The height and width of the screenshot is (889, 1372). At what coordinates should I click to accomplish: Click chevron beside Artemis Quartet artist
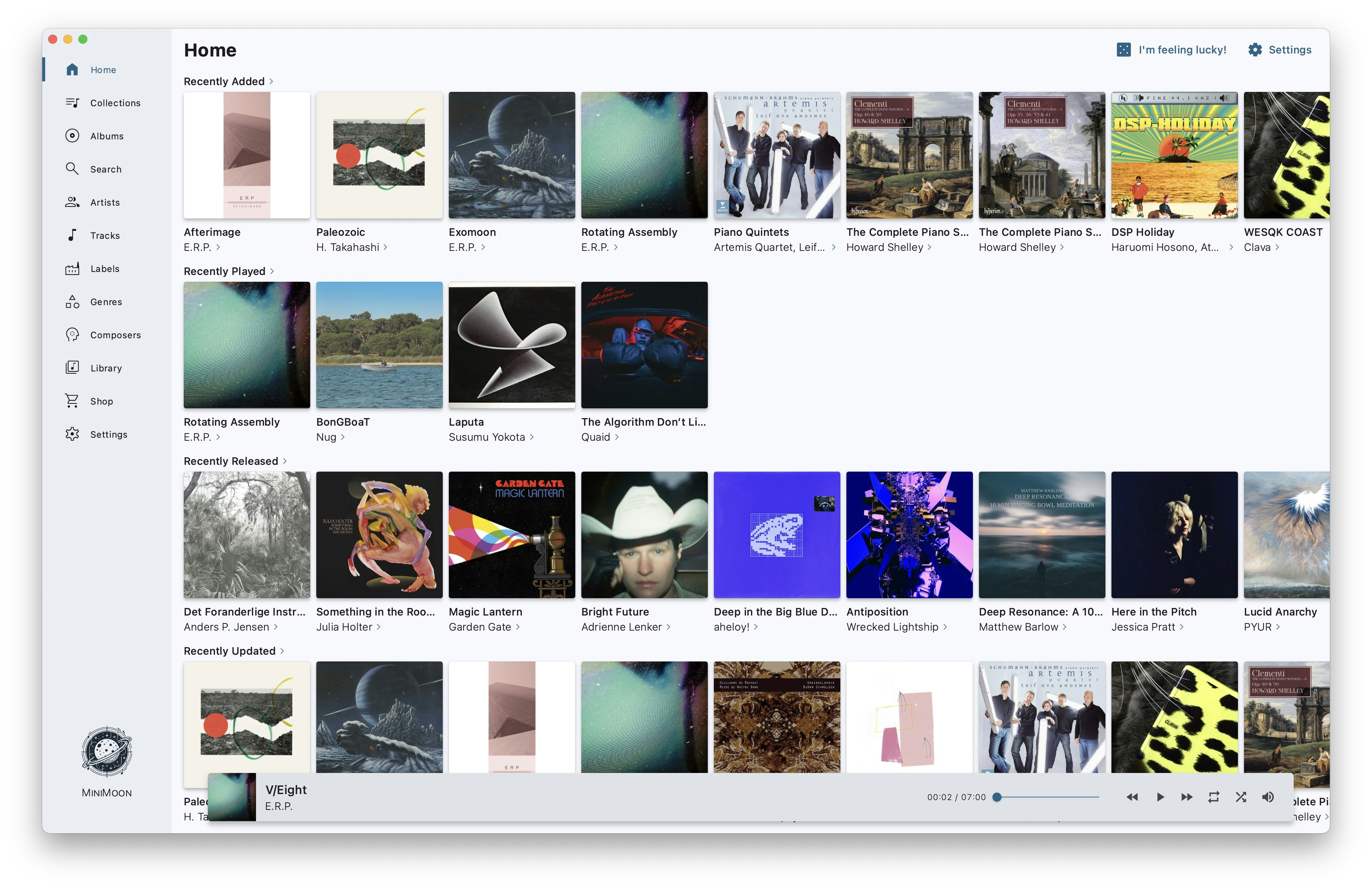tap(834, 247)
